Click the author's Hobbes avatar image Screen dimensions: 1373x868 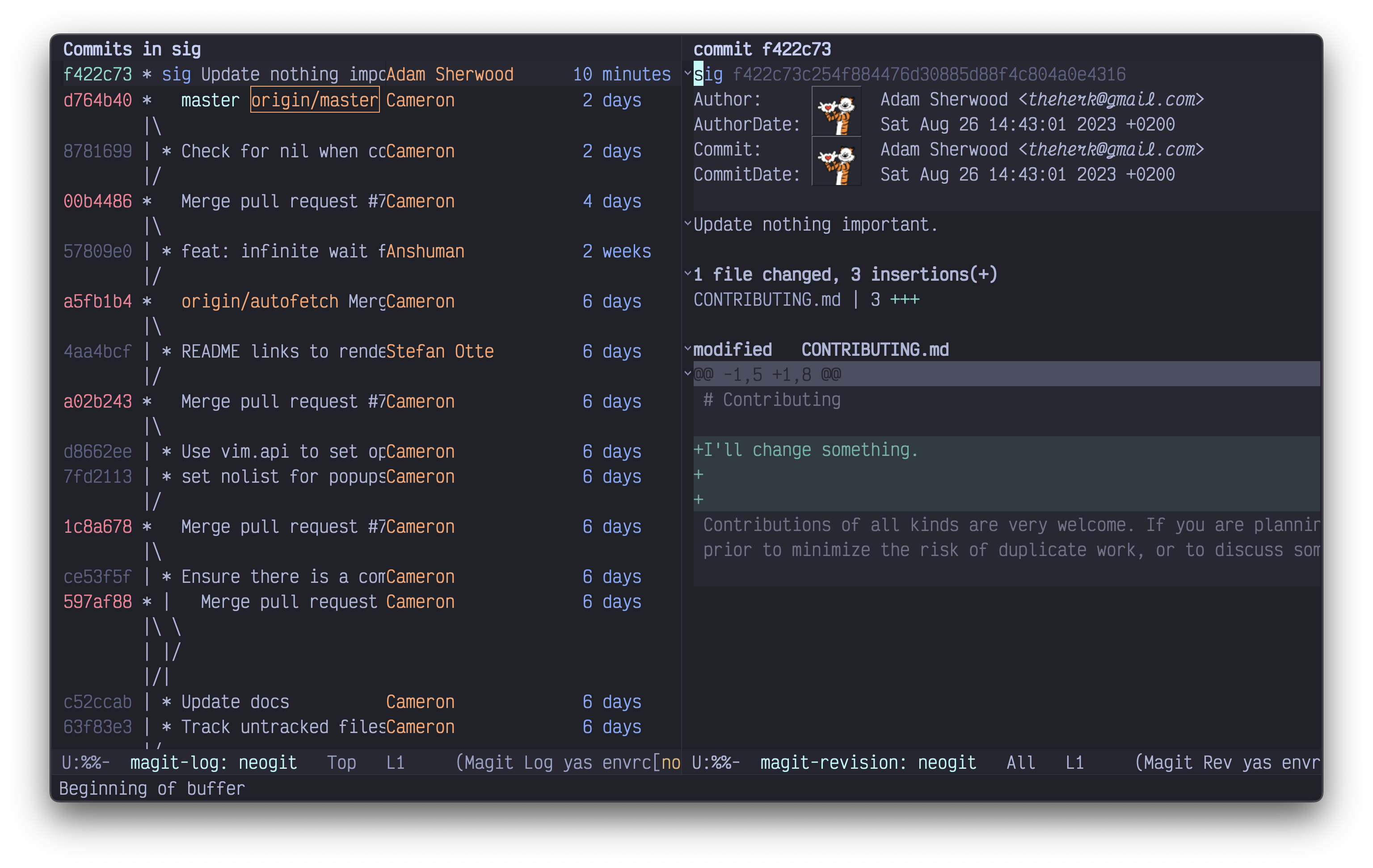point(836,111)
